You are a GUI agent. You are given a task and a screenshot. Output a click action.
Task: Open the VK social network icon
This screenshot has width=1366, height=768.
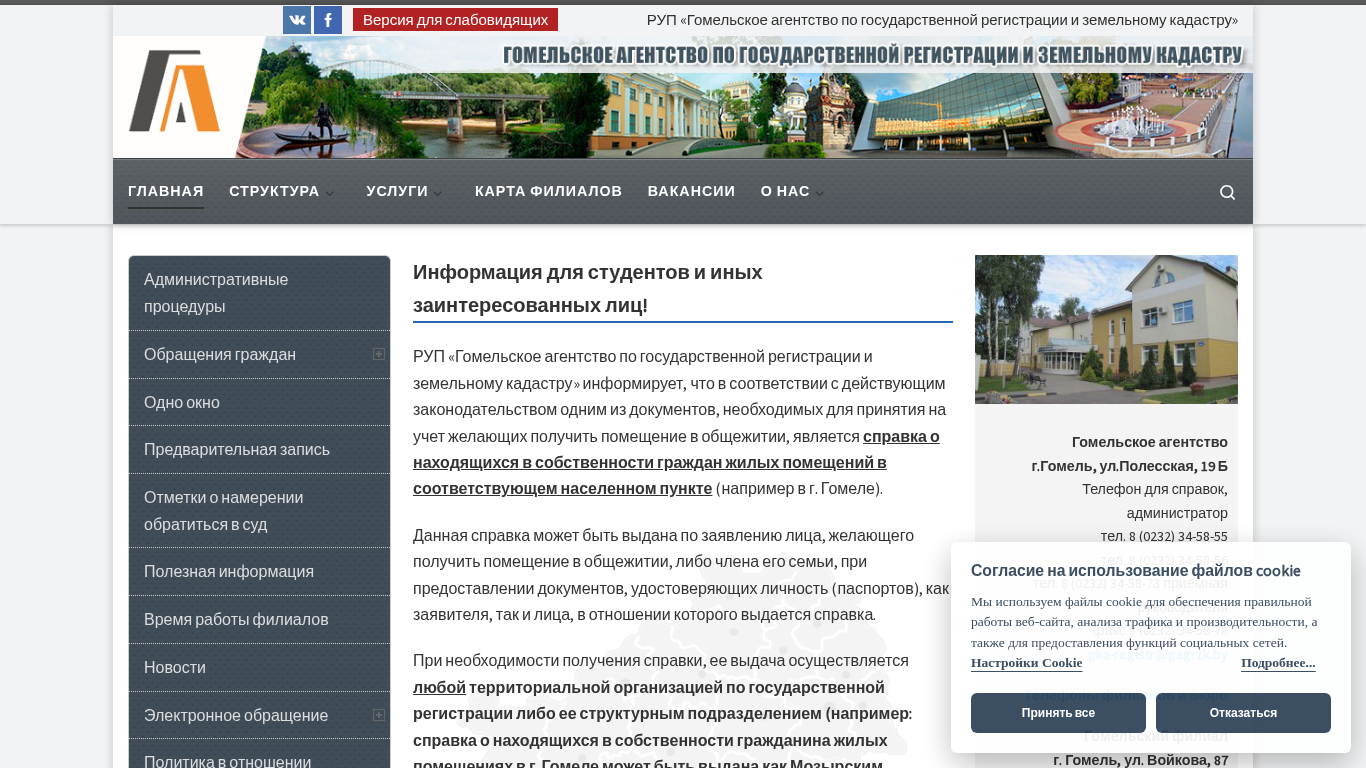[297, 20]
